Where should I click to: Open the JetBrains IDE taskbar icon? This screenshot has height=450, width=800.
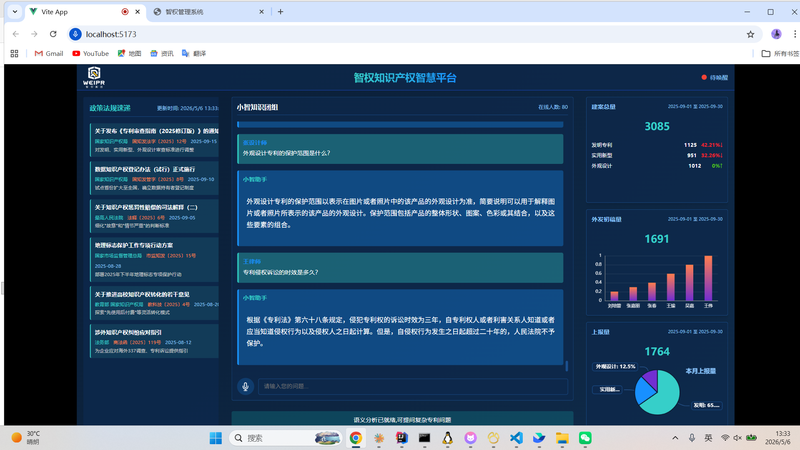pyautogui.click(x=402, y=438)
